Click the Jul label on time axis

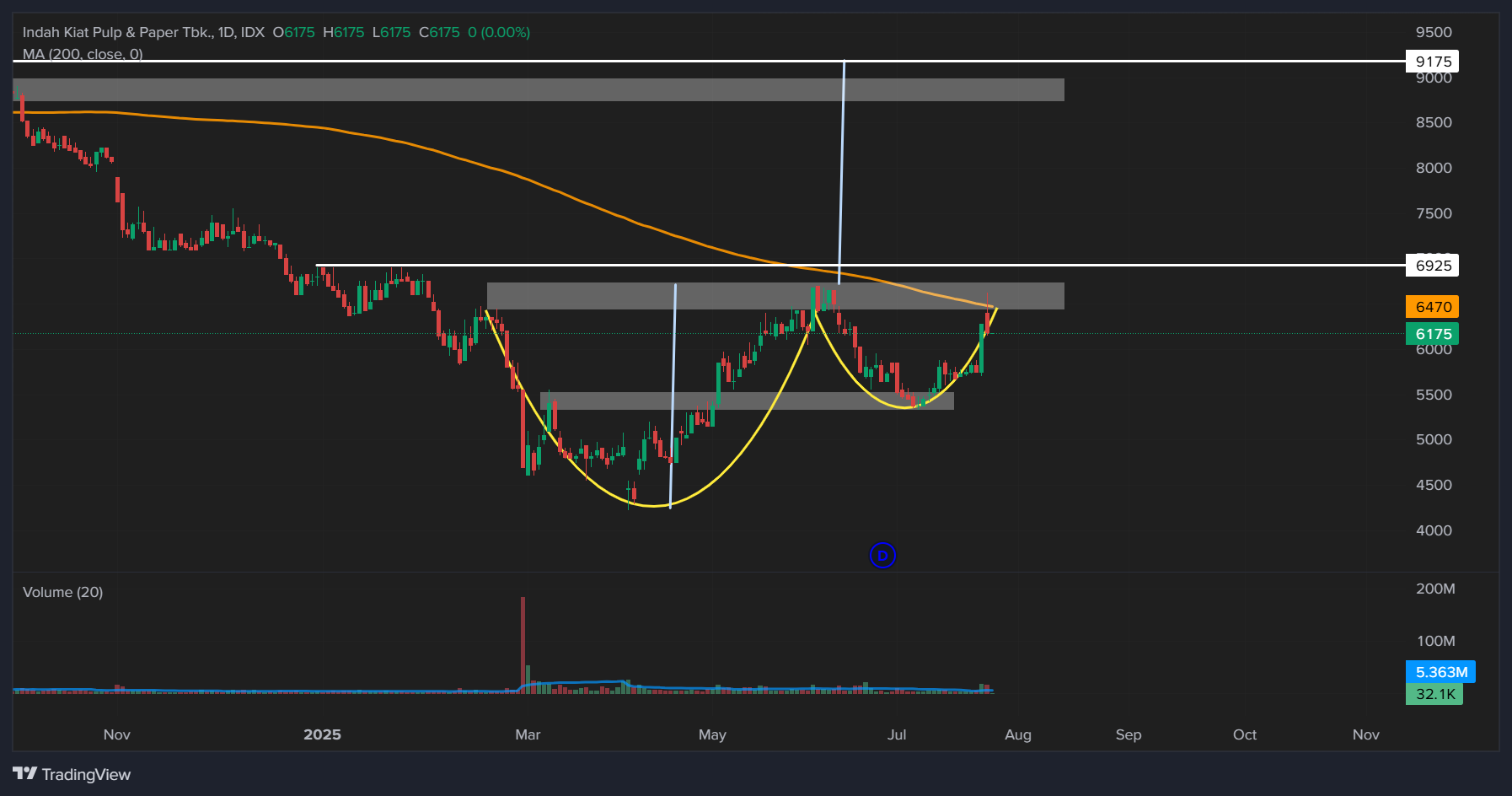pyautogui.click(x=897, y=734)
